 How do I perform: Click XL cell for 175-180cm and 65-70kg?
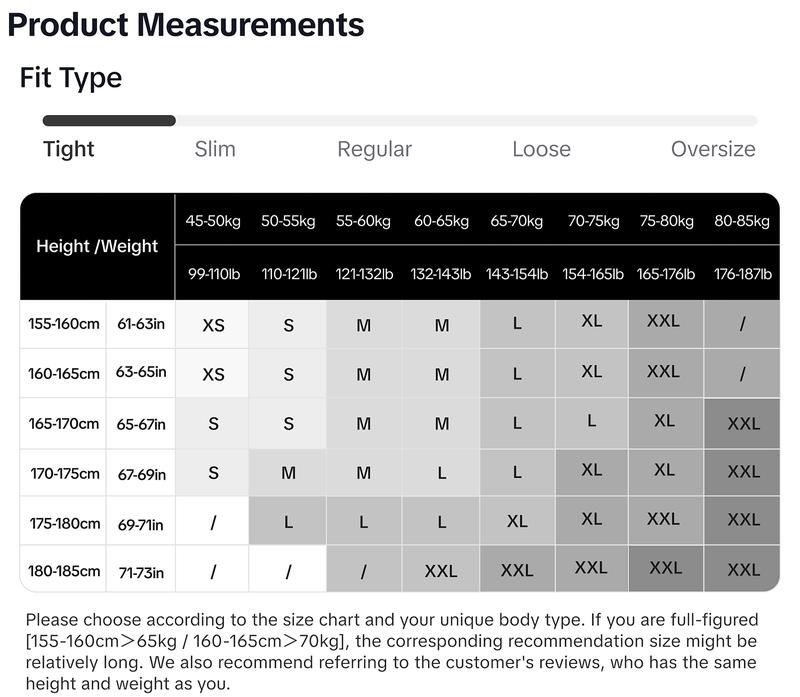tap(517, 521)
